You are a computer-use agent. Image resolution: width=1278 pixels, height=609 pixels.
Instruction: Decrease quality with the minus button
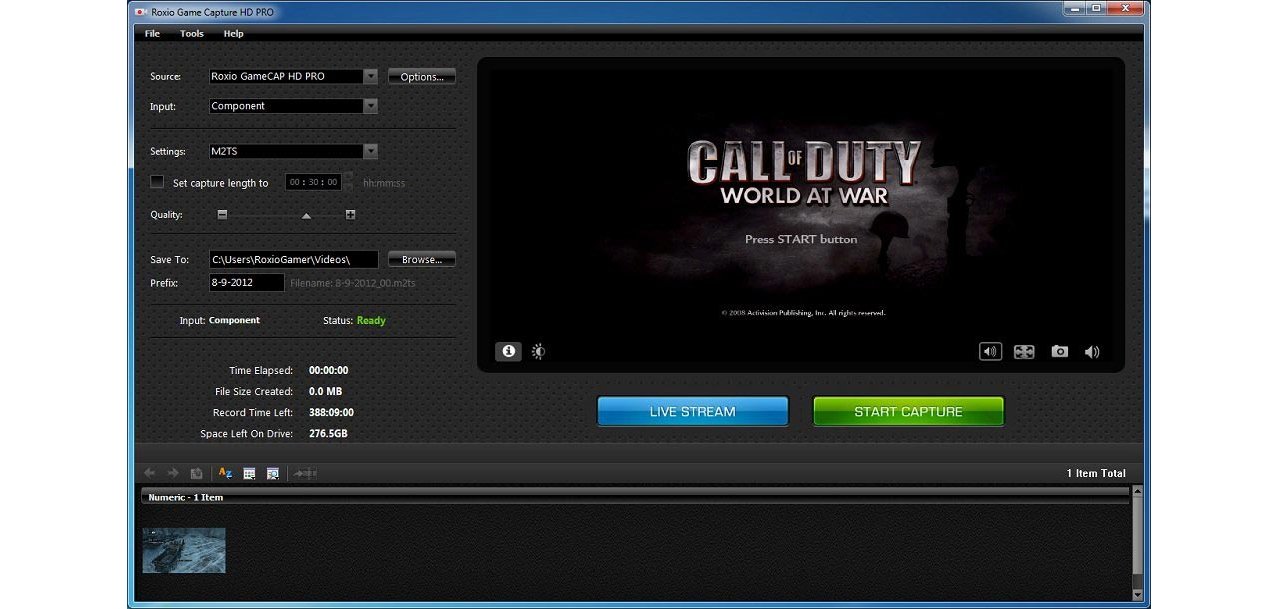coord(222,215)
